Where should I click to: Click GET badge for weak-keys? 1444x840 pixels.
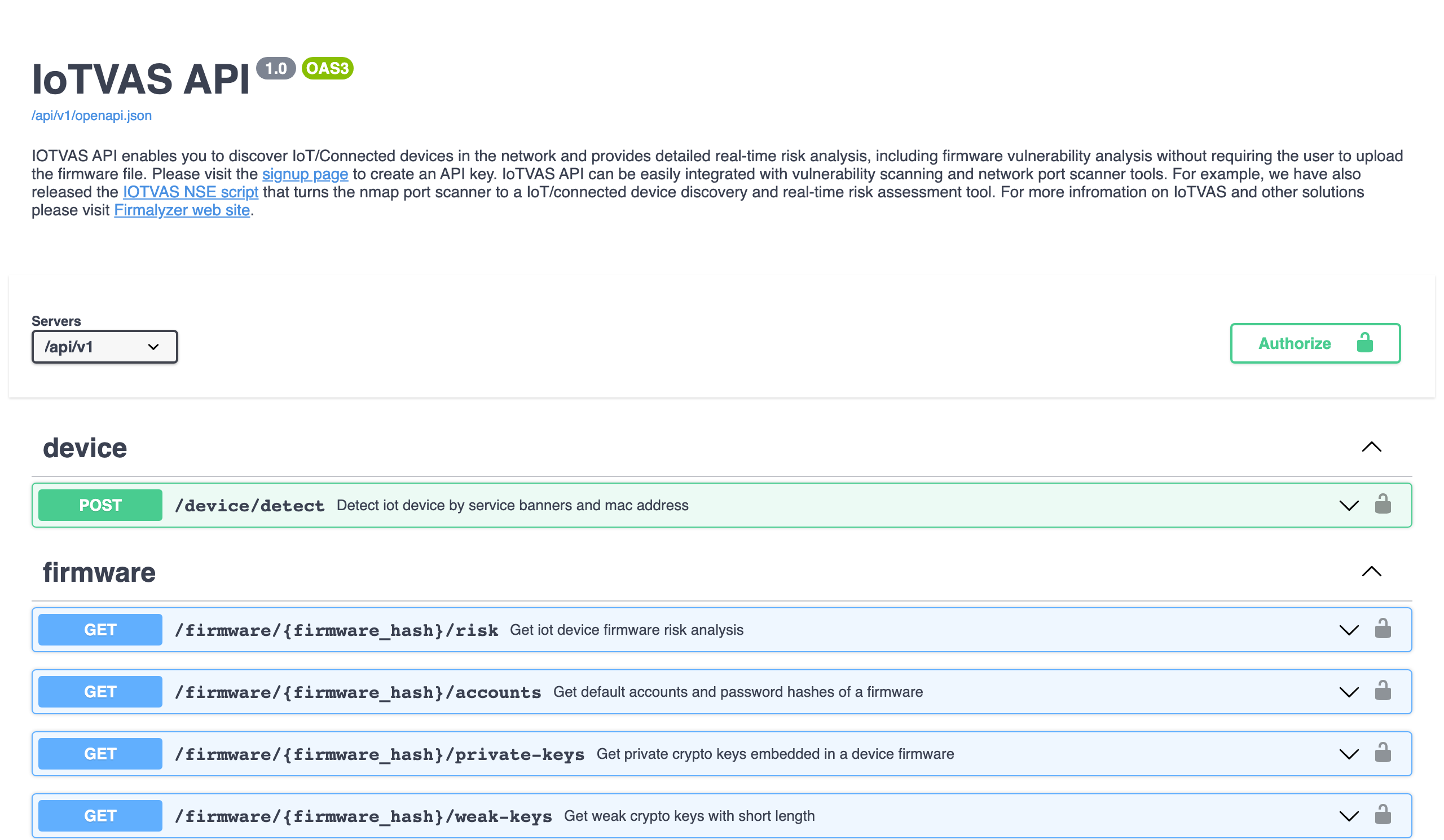click(100, 816)
